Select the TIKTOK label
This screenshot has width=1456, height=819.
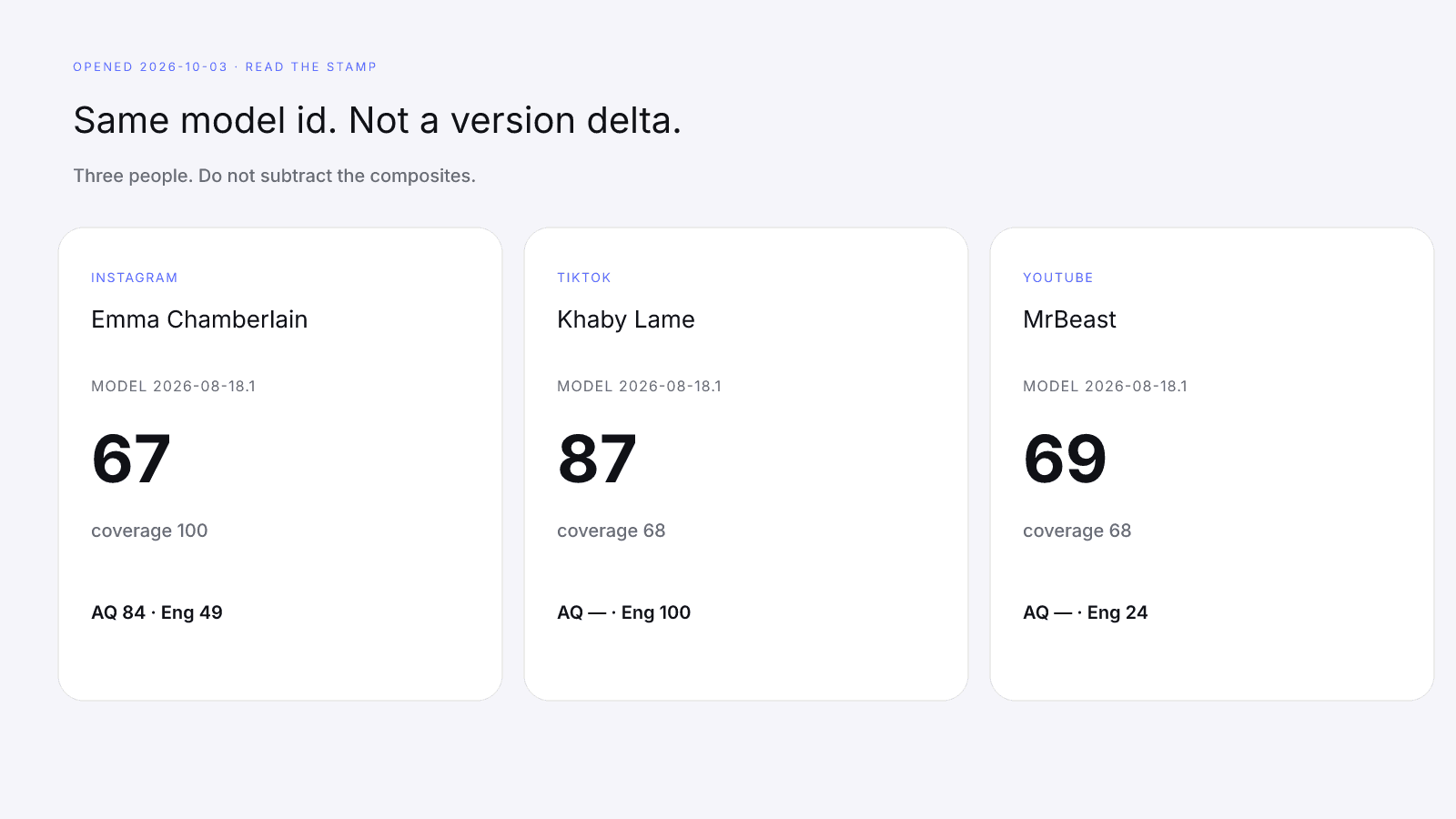tap(584, 278)
